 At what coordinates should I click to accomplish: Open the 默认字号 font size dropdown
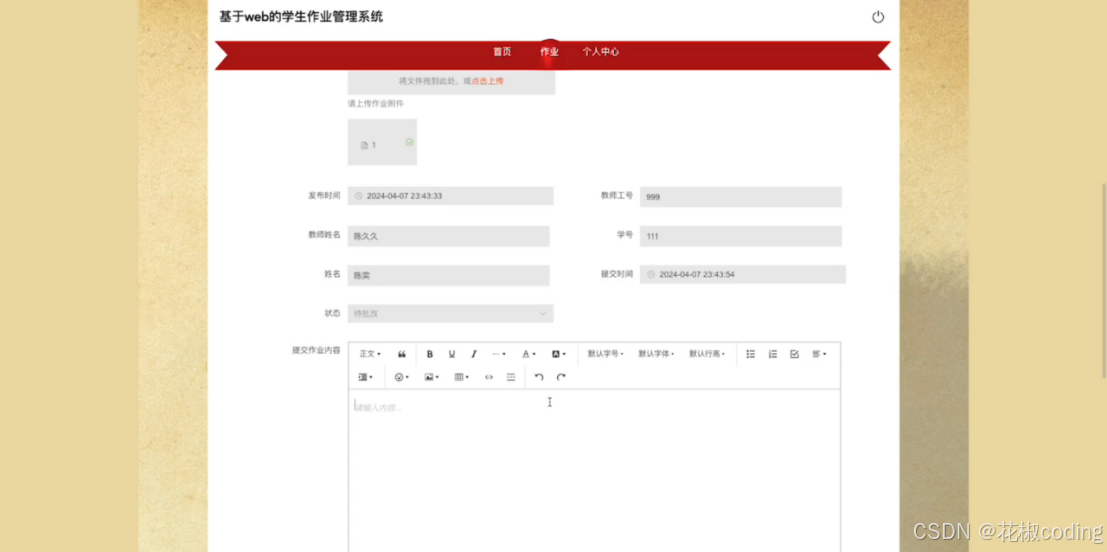tap(605, 354)
